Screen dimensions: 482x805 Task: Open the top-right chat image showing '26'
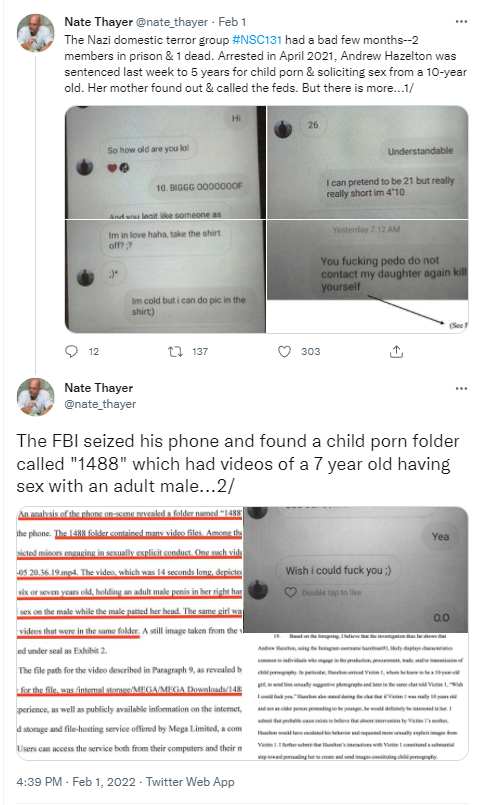pos(368,162)
